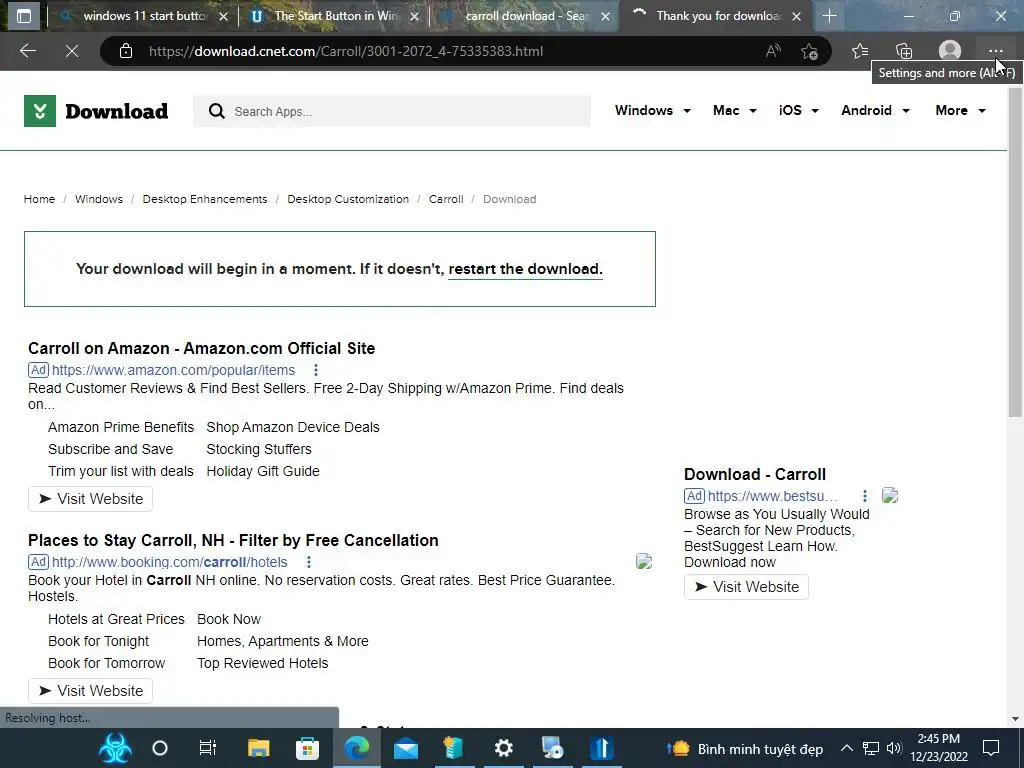Close the 'carroll download' search tab
Viewport: 1024px width, 768px height.
[605, 16]
